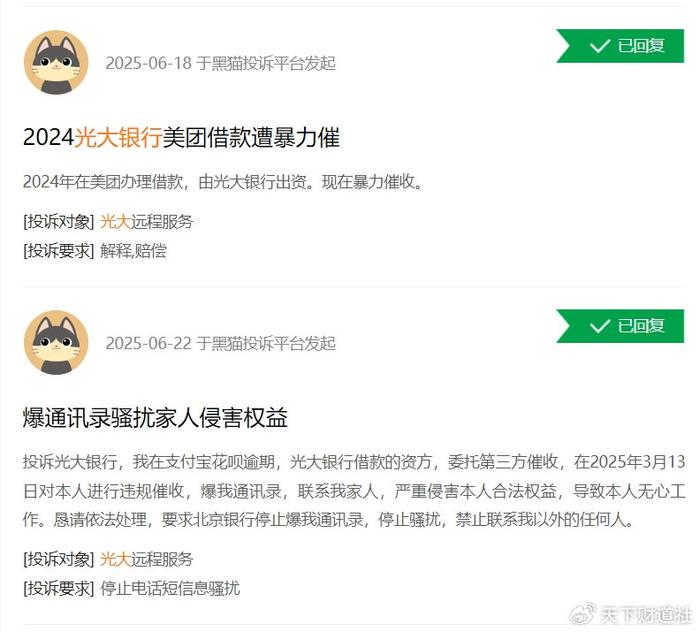Click the cat avatar on the second complaint

point(56,342)
